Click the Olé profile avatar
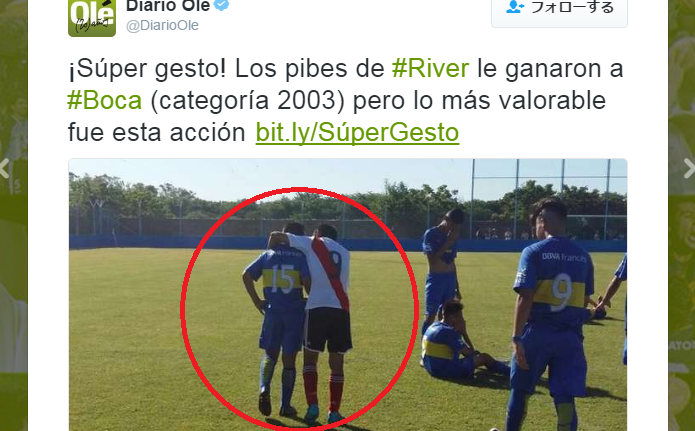Screen dimensions: 695x431 point(92,18)
